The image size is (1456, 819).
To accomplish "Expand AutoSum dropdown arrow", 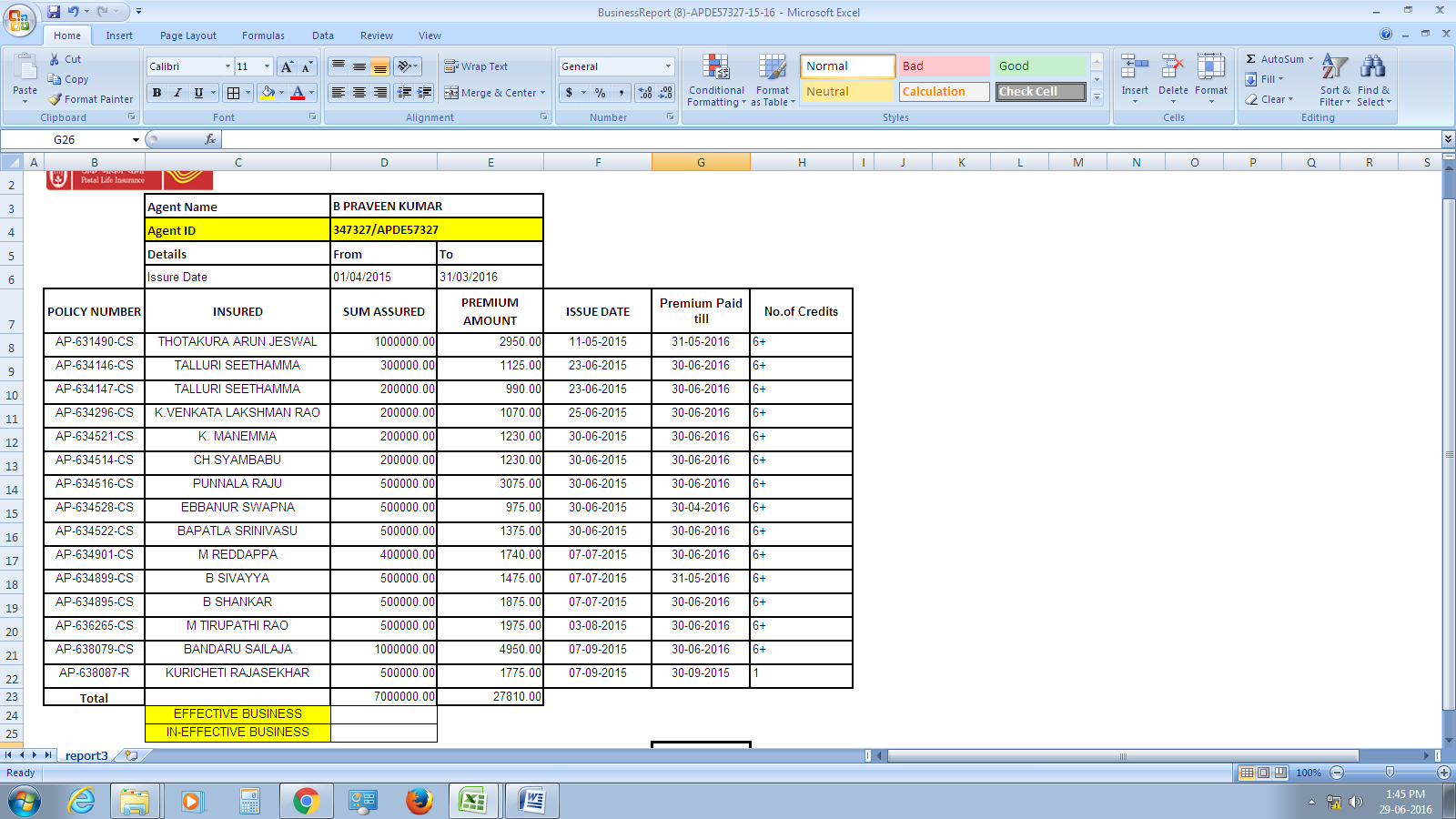I will (x=1310, y=59).
